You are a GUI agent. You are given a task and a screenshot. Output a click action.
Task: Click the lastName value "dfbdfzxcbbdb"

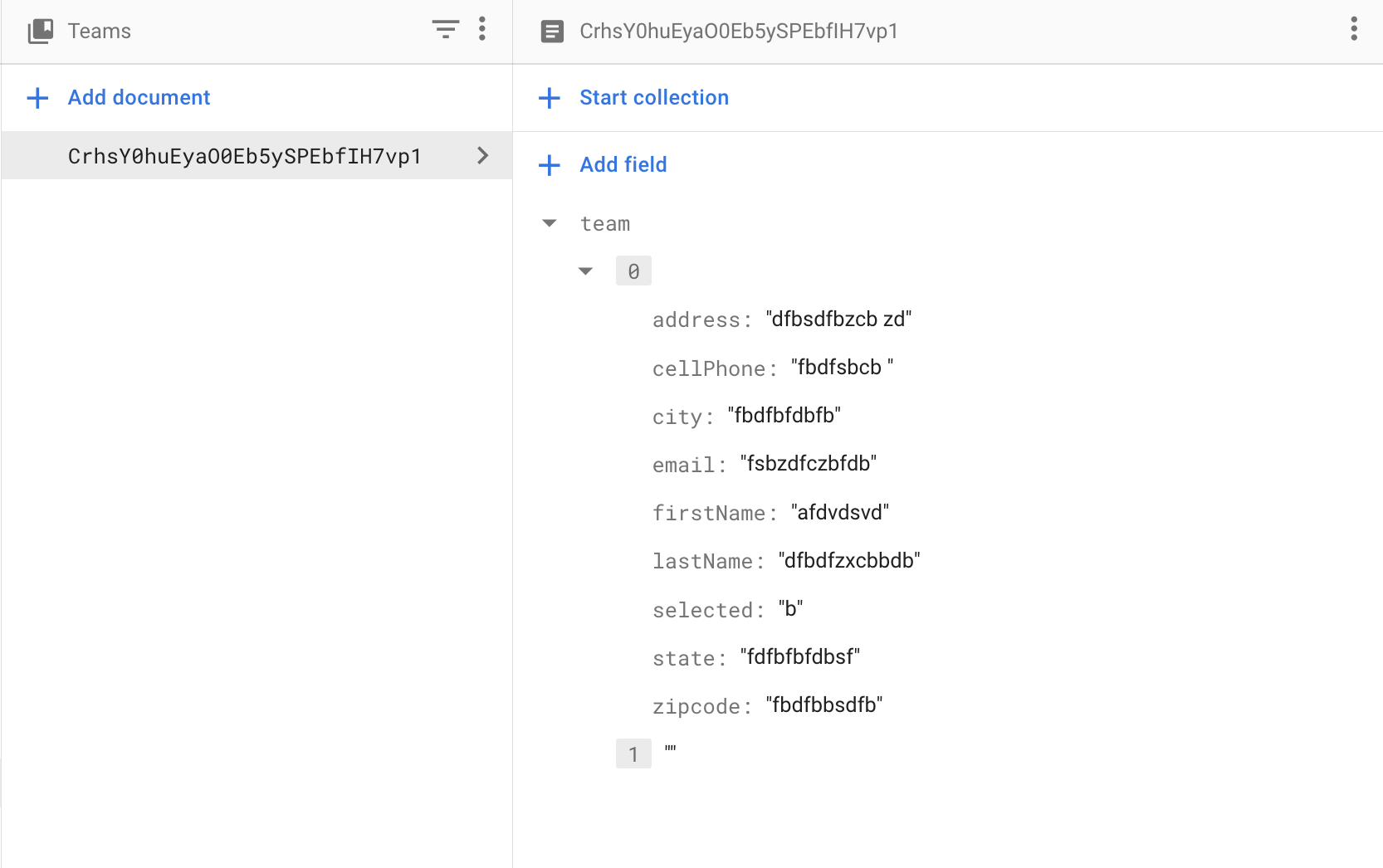point(849,561)
